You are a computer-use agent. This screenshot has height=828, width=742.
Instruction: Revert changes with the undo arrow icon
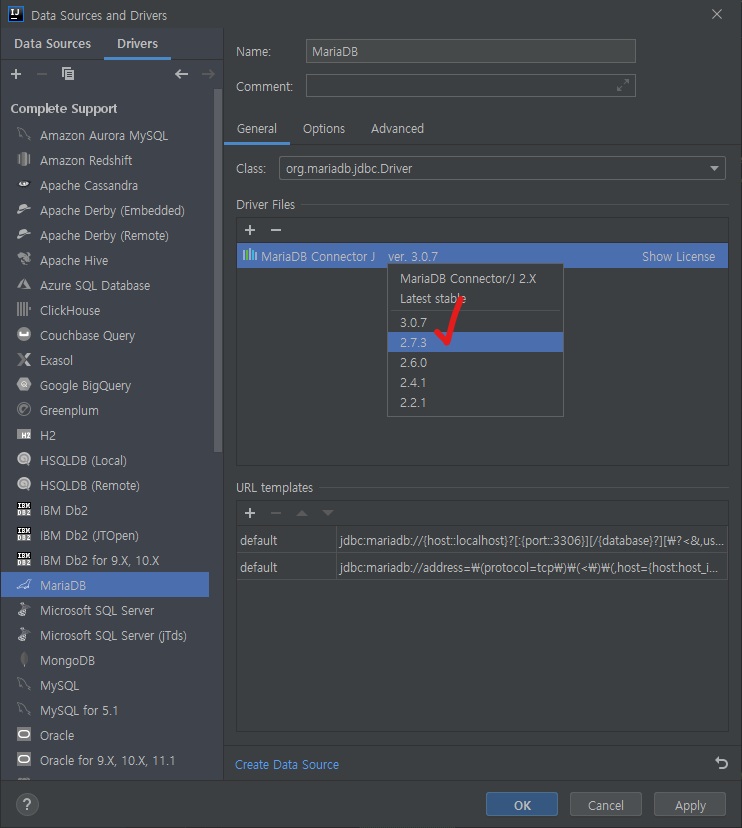coord(721,763)
